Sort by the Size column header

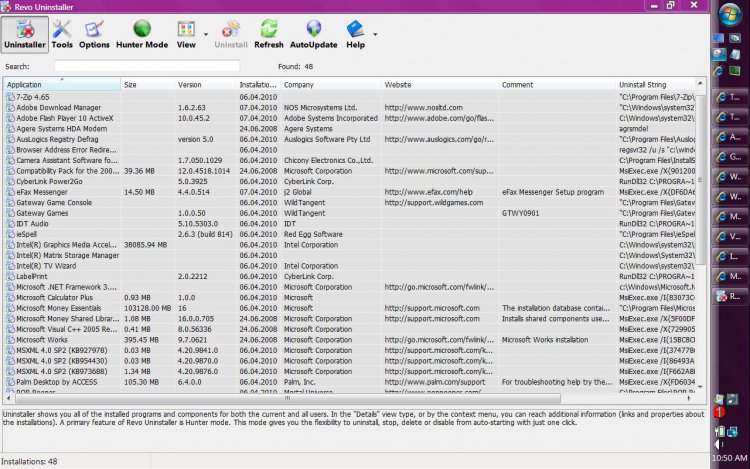point(147,85)
